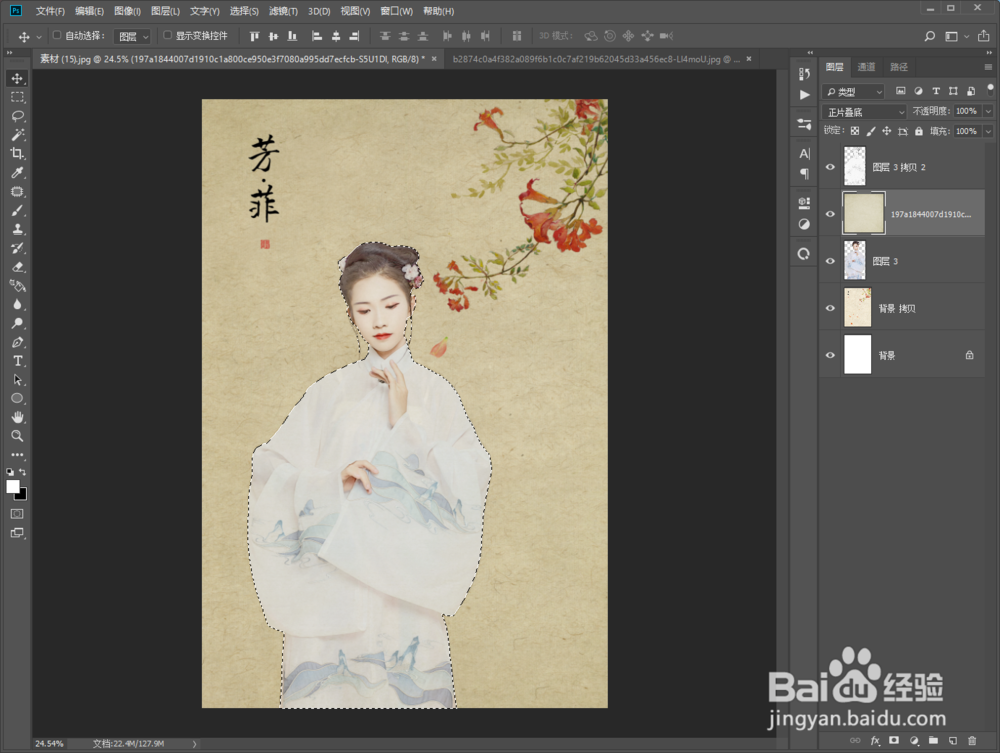Toggle visibility of the 背景 layer
This screenshot has width=1000, height=753.
tap(830, 355)
